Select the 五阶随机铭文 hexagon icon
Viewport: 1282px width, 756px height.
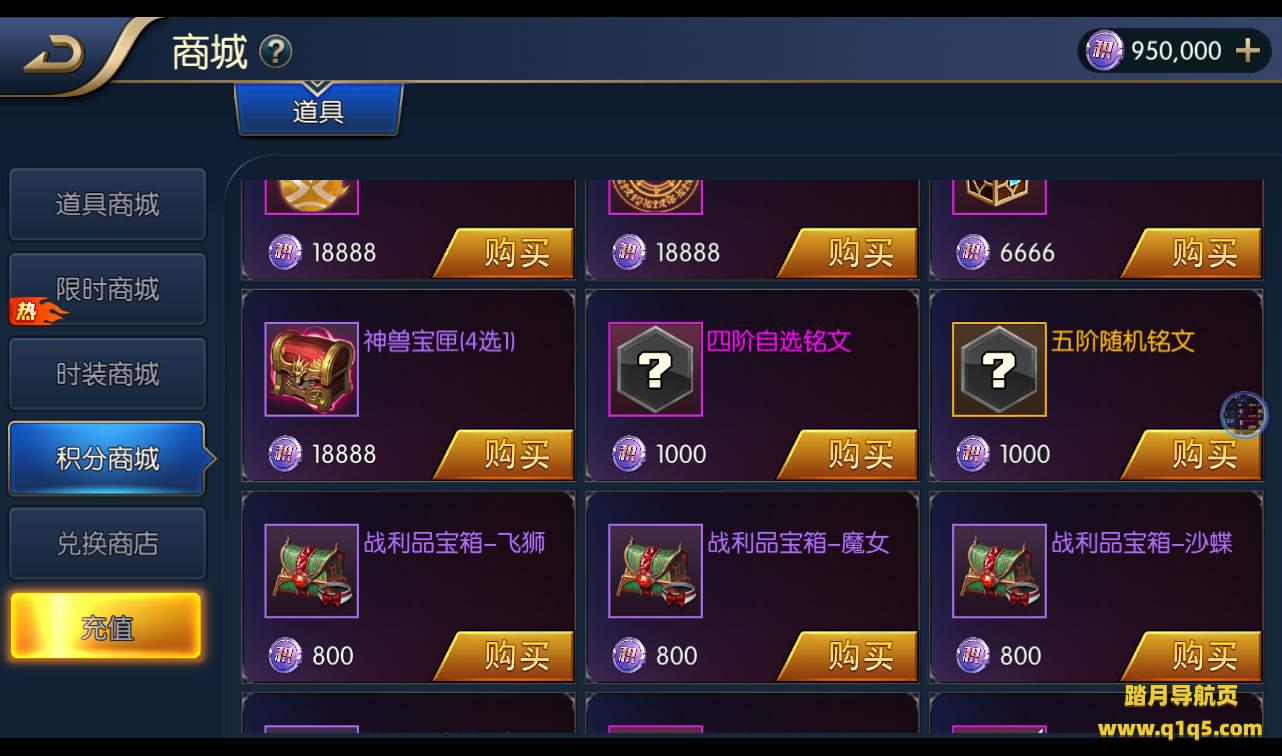999,369
